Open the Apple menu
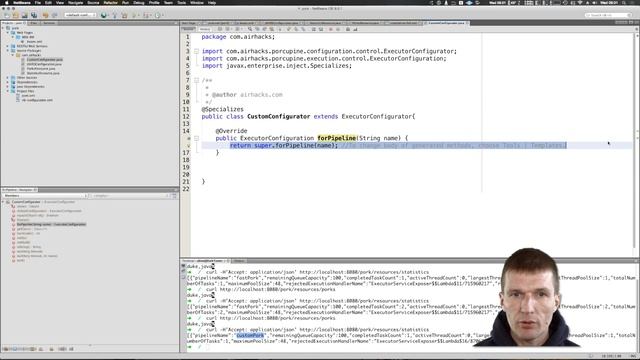The width and height of the screenshot is (640, 360). tap(7, 2)
